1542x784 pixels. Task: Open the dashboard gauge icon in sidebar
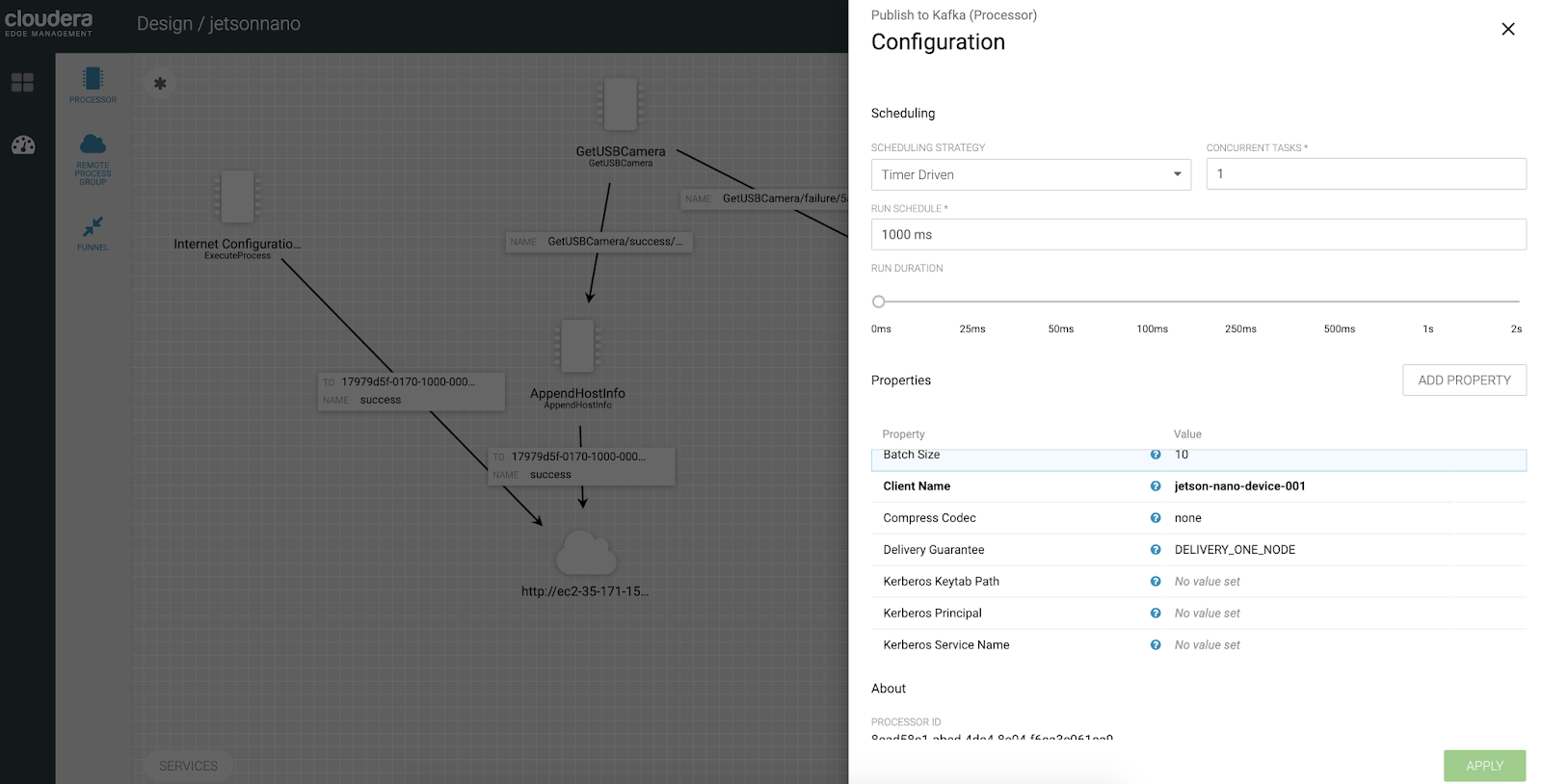[x=23, y=145]
